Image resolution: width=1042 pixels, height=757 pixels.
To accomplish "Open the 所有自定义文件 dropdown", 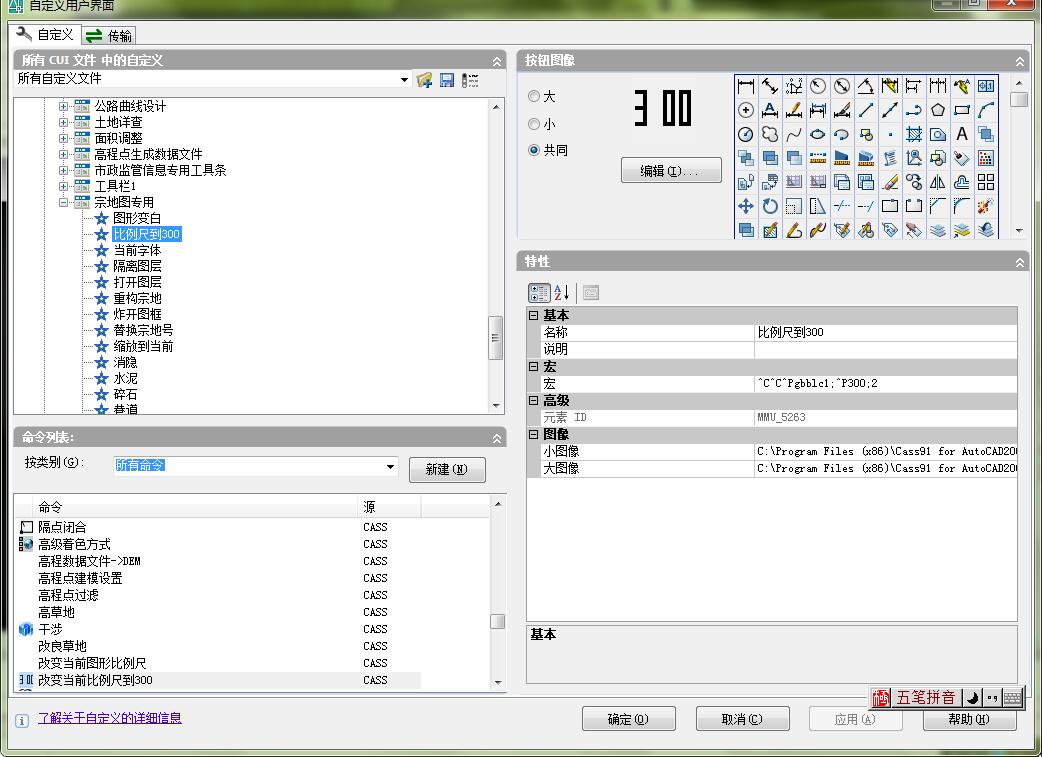I will coord(404,80).
